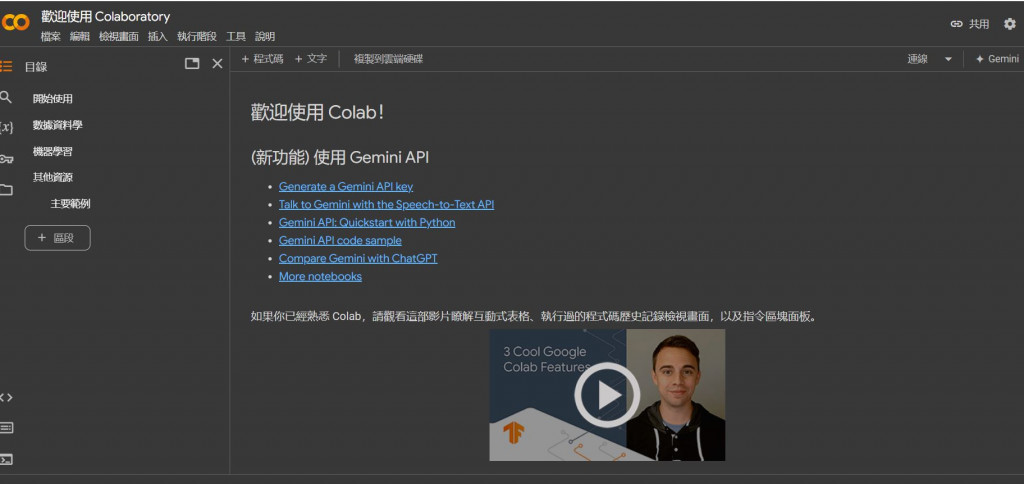Open the Gemini assistant button
The height and width of the screenshot is (484, 1024).
(x=997, y=59)
